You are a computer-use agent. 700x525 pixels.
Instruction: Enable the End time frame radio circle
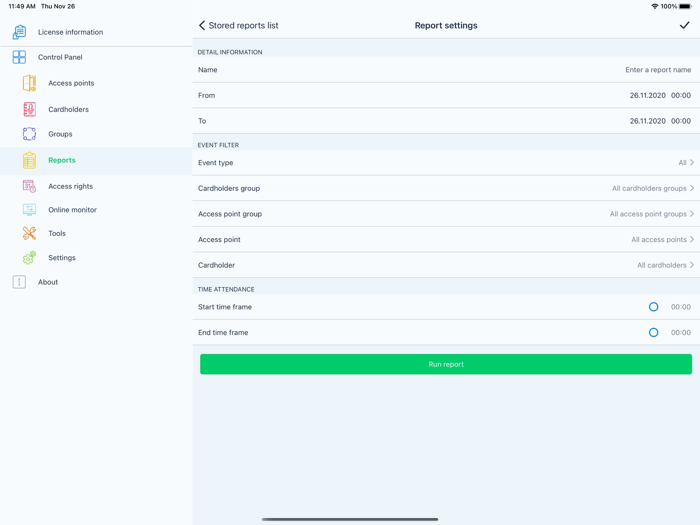(x=654, y=333)
